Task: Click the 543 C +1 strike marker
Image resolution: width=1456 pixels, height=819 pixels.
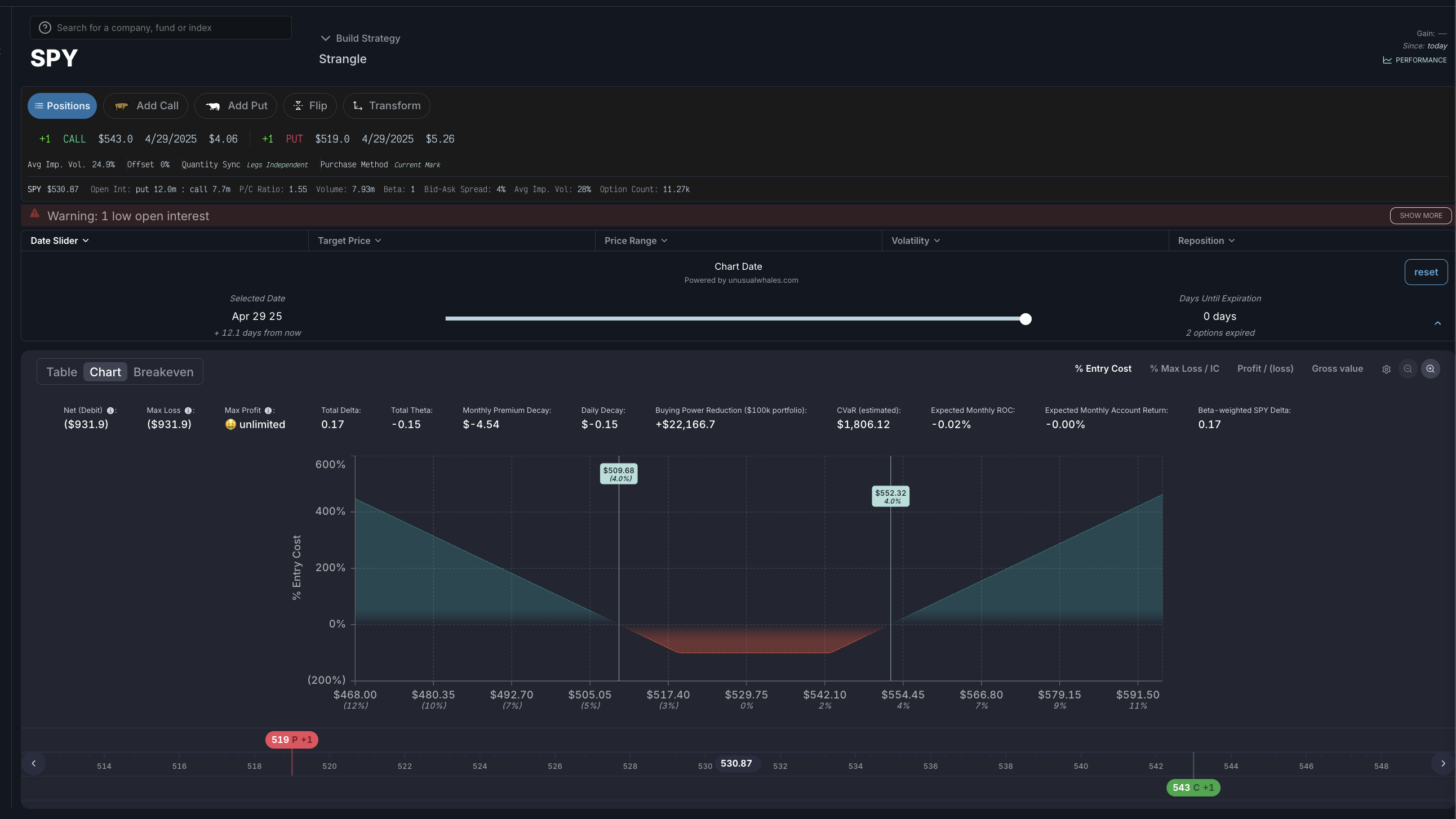Action: pyautogui.click(x=1193, y=787)
